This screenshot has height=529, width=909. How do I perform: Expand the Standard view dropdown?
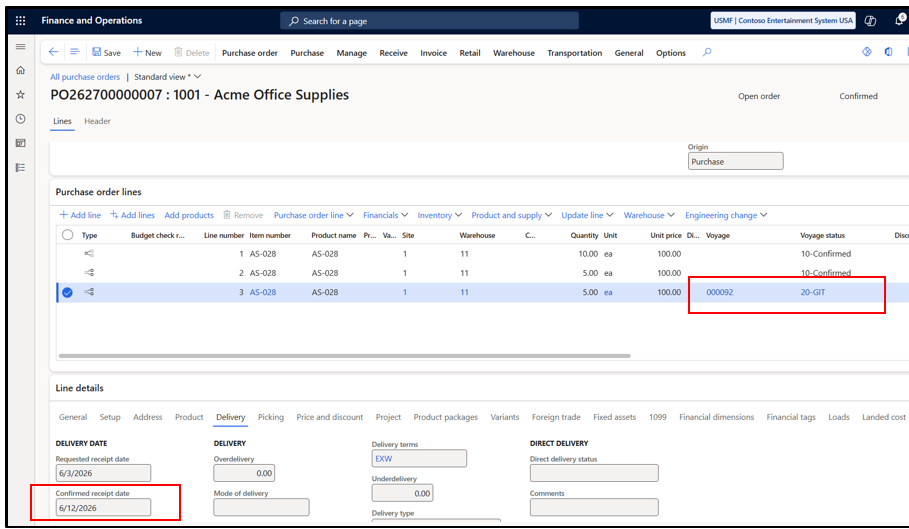click(x=168, y=76)
